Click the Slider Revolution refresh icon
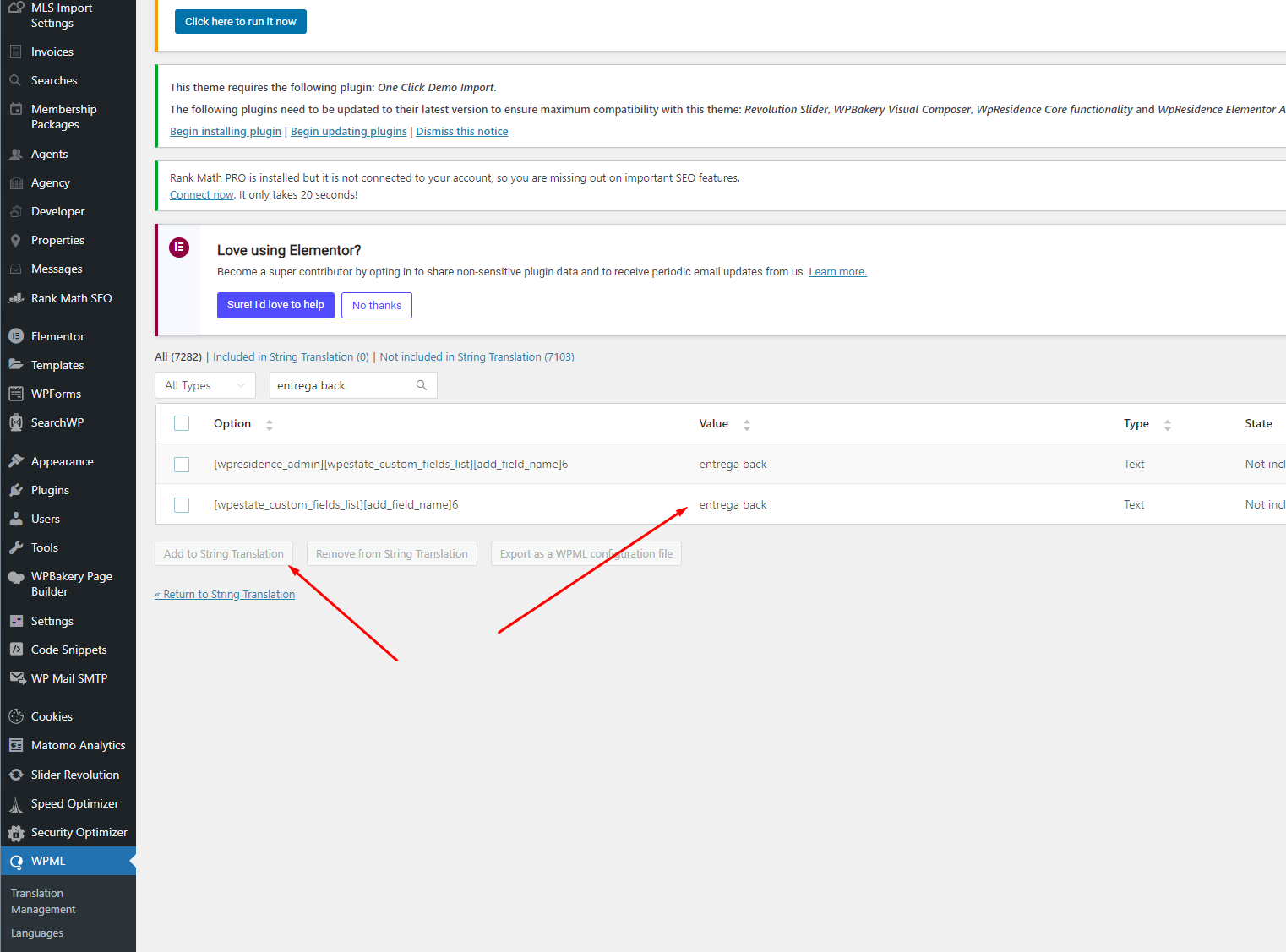The height and width of the screenshot is (952, 1286). coord(16,775)
